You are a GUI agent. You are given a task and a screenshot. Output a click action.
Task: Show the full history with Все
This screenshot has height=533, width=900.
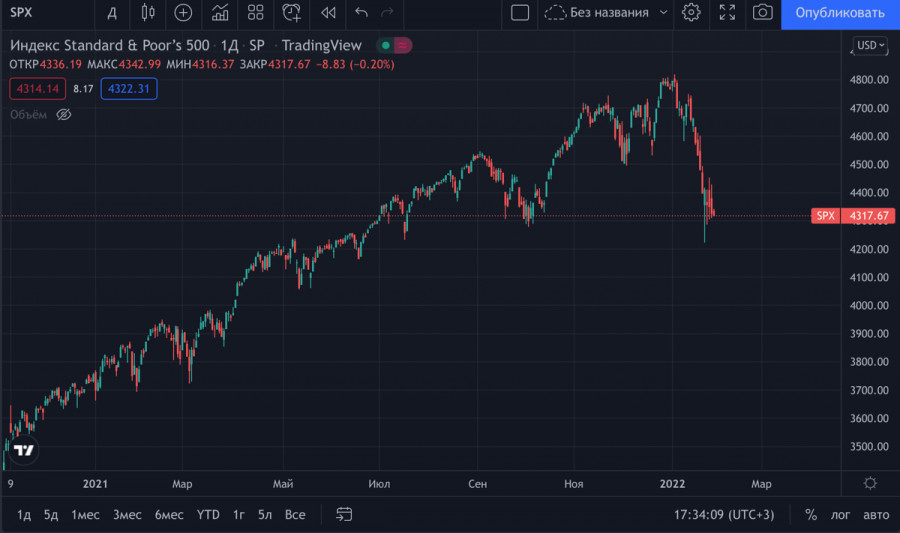click(295, 515)
